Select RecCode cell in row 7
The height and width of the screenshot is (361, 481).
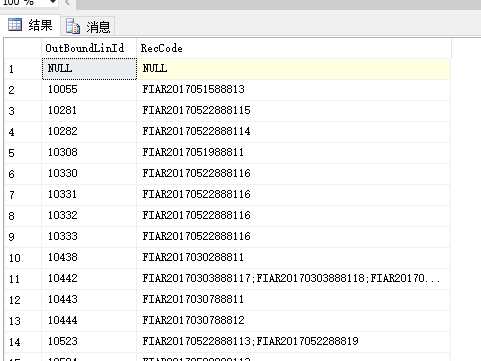[x=293, y=195]
